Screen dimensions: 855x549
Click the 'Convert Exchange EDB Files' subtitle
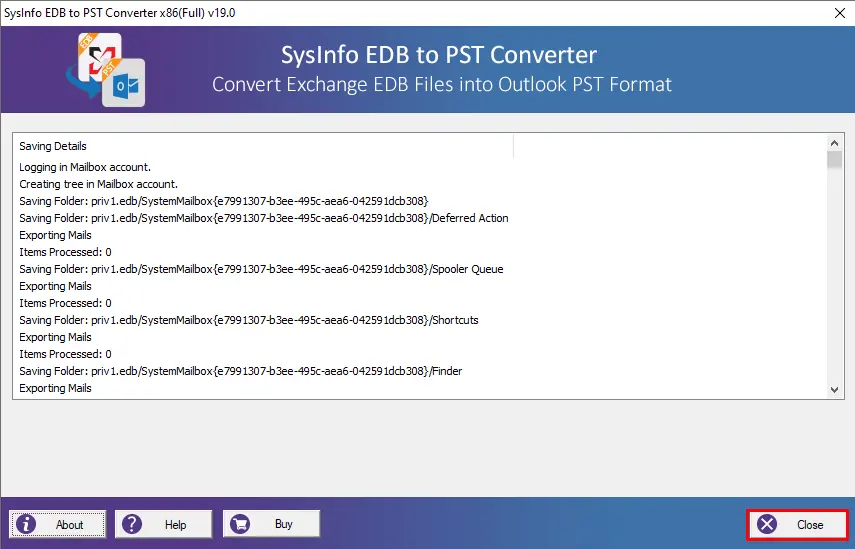[442, 85]
